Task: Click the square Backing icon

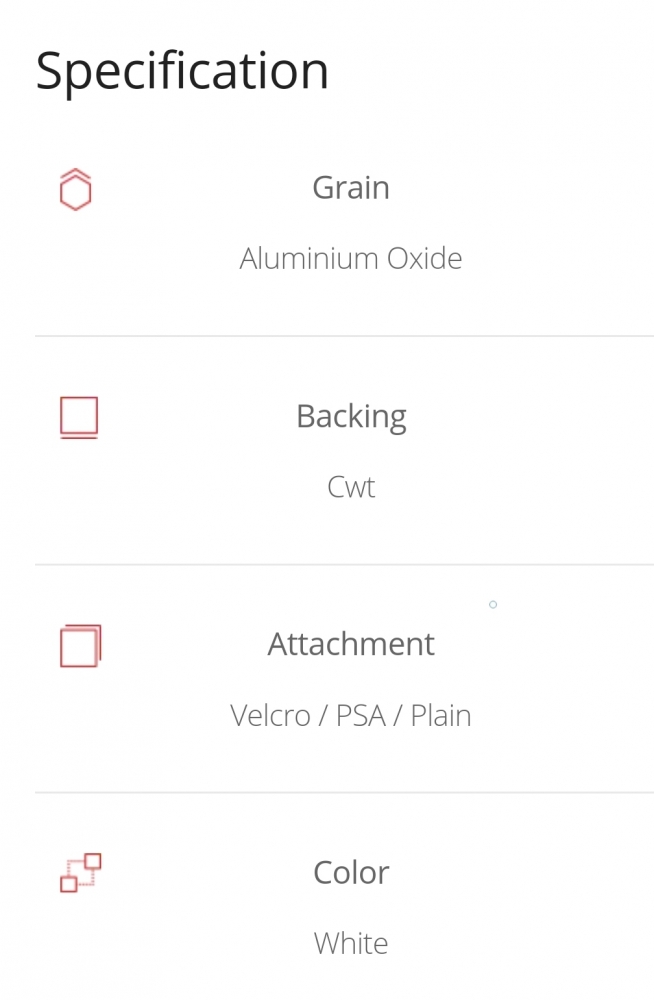Action: [x=79, y=418]
